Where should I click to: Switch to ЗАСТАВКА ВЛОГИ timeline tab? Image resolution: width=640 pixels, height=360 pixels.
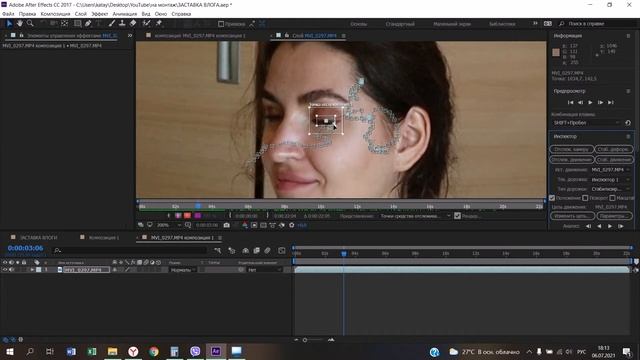click(x=38, y=238)
